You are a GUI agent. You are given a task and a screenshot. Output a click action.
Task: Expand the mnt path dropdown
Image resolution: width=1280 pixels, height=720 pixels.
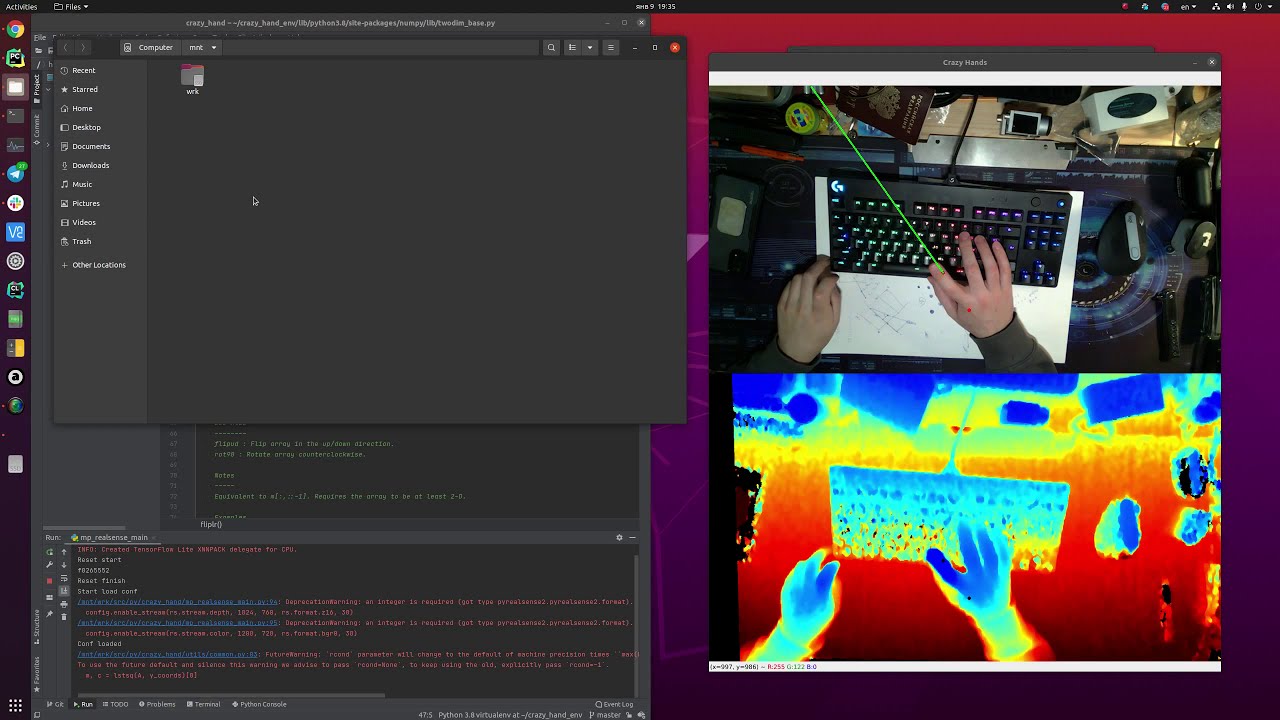[x=213, y=47]
